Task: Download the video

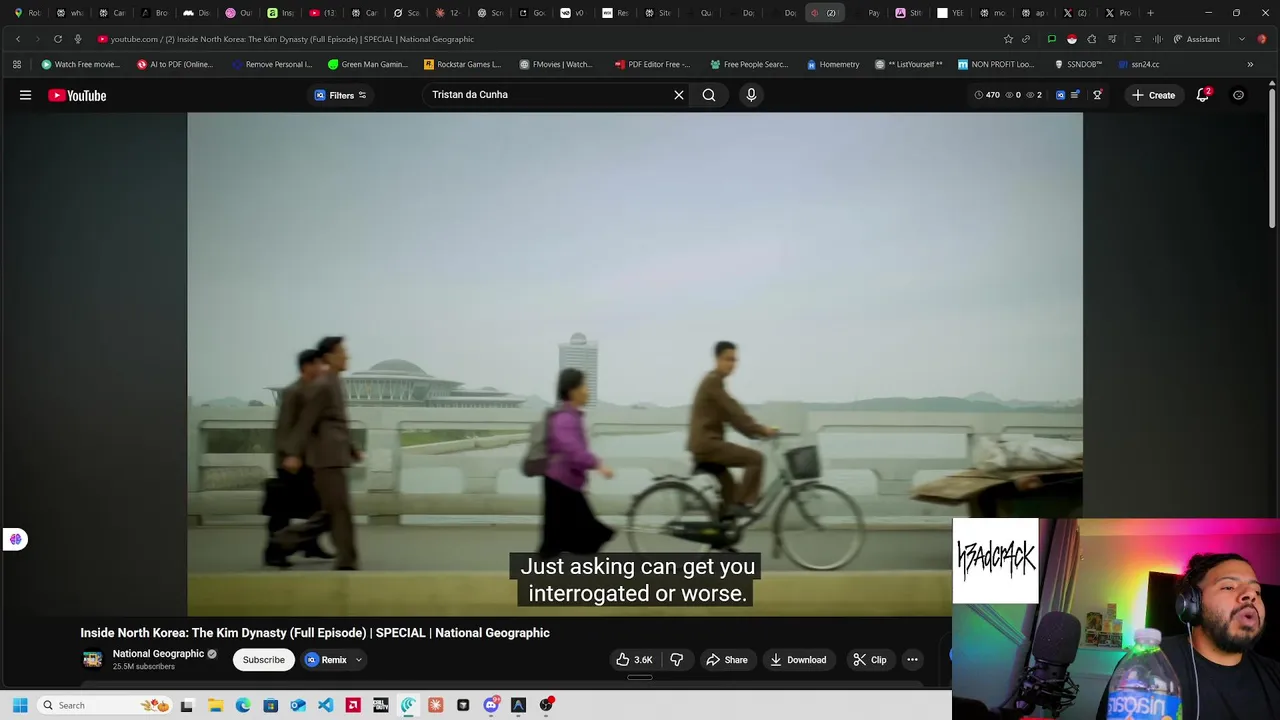Action: 798,660
